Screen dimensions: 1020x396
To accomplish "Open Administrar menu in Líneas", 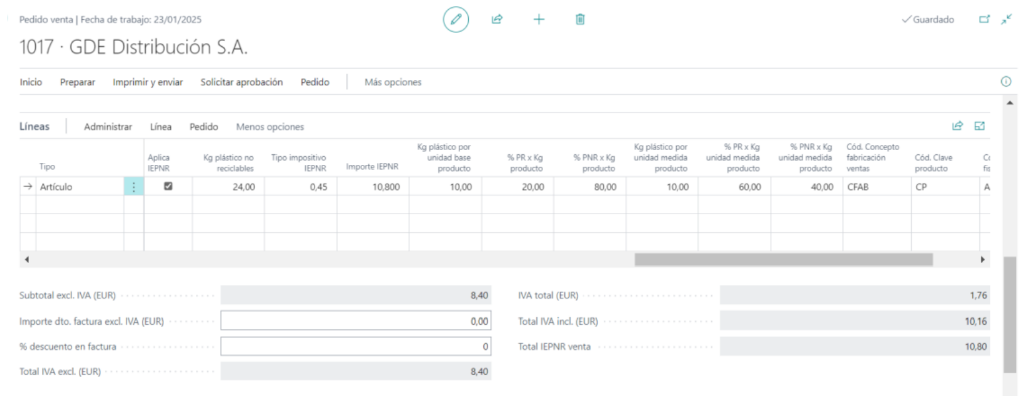I will (x=108, y=127).
